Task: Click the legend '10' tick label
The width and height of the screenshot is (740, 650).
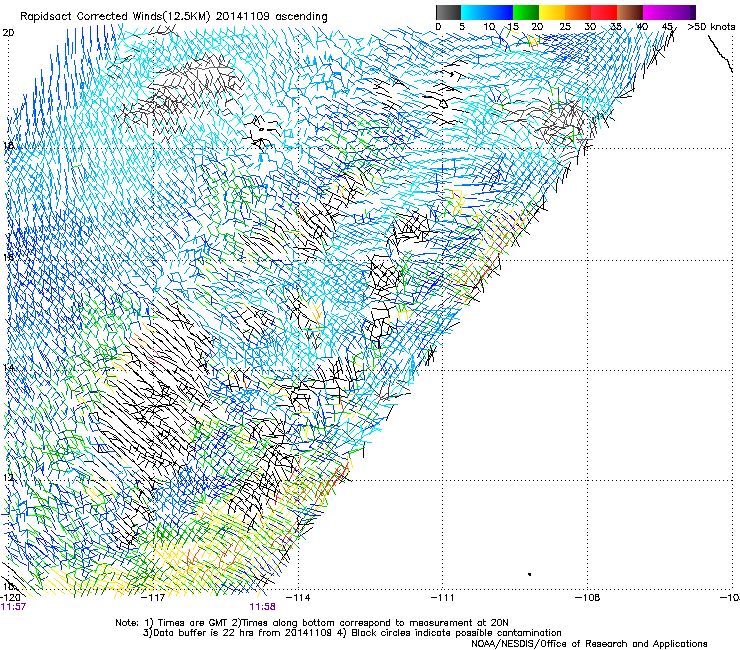Action: click(x=488, y=26)
